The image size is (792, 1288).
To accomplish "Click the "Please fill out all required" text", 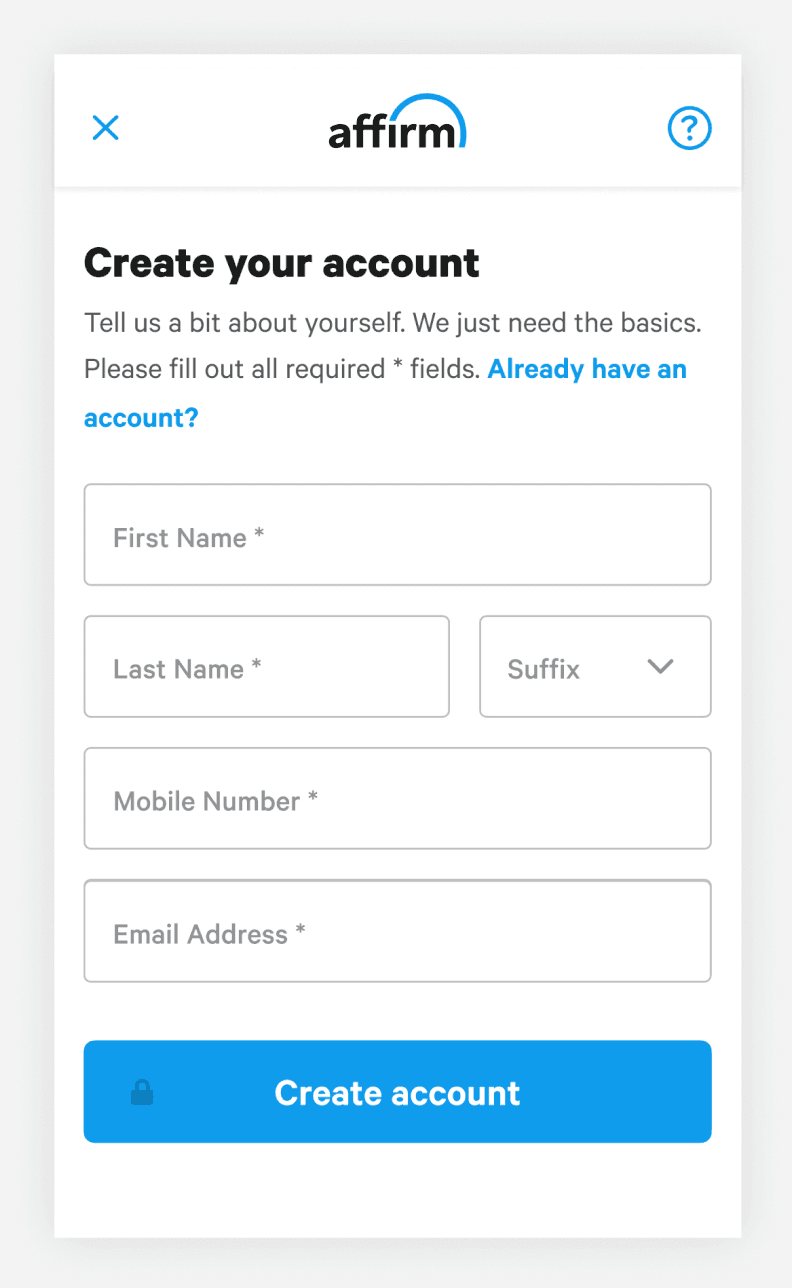I will (x=233, y=369).
